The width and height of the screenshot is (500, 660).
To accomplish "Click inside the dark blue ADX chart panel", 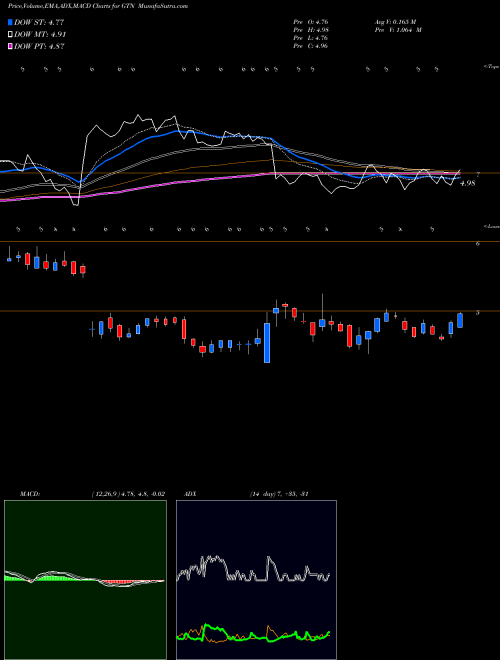I will click(x=256, y=580).
